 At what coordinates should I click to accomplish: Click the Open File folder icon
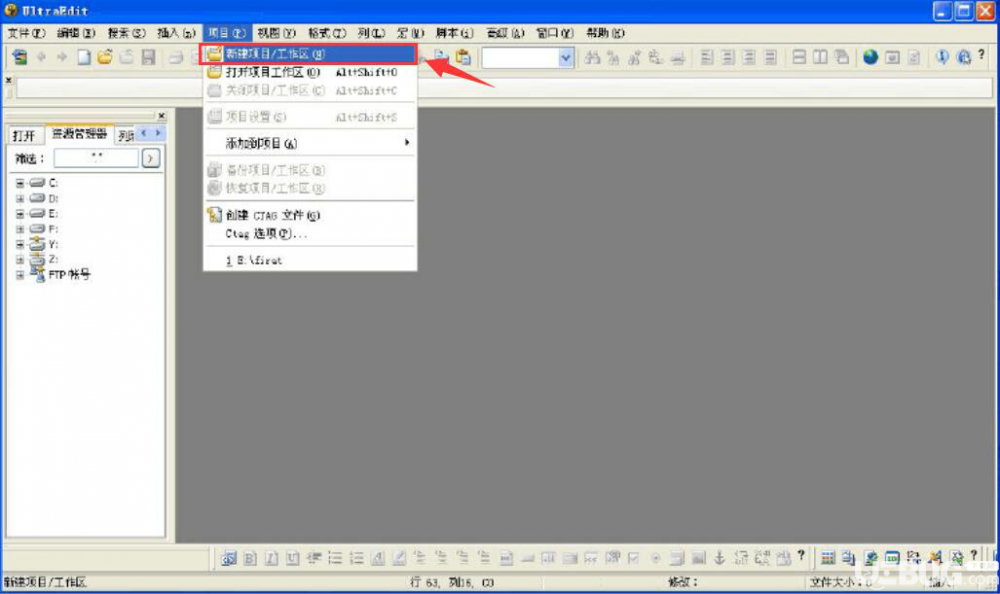[105, 57]
